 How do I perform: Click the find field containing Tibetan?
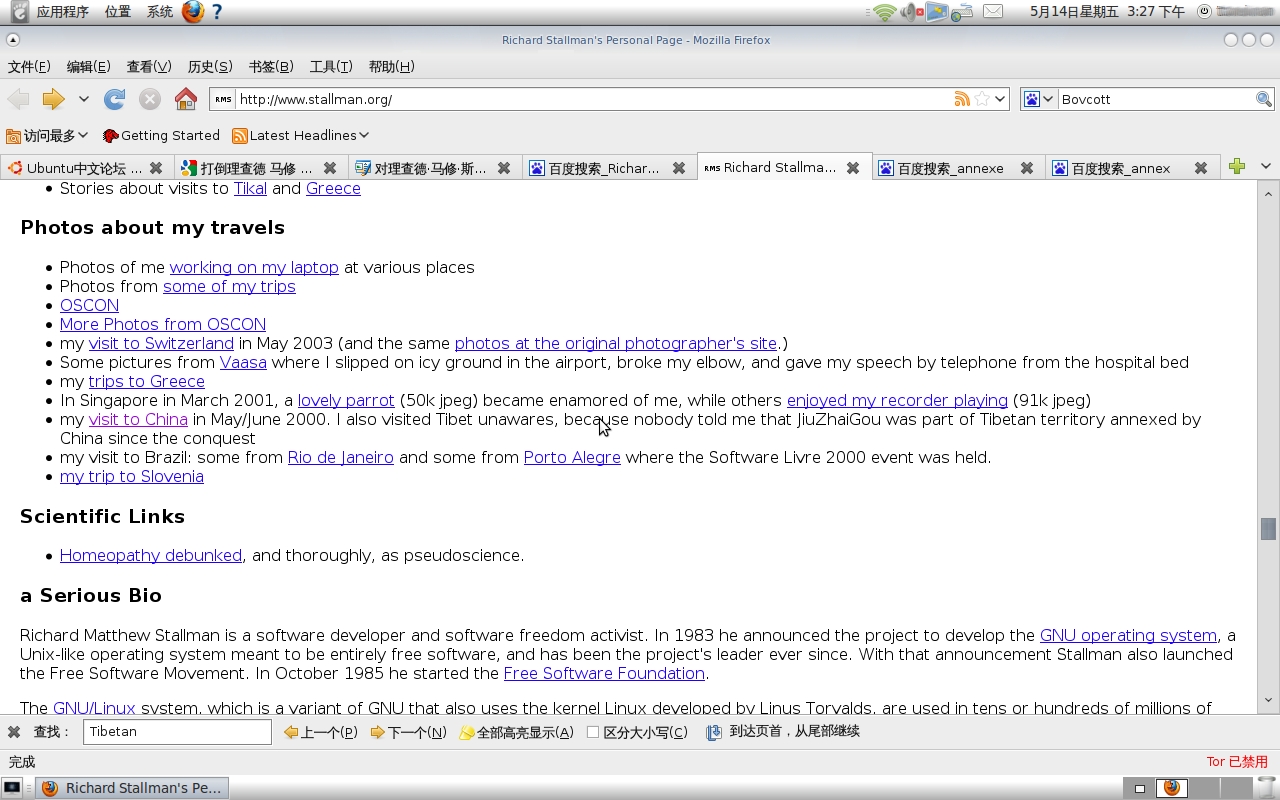[177, 732]
